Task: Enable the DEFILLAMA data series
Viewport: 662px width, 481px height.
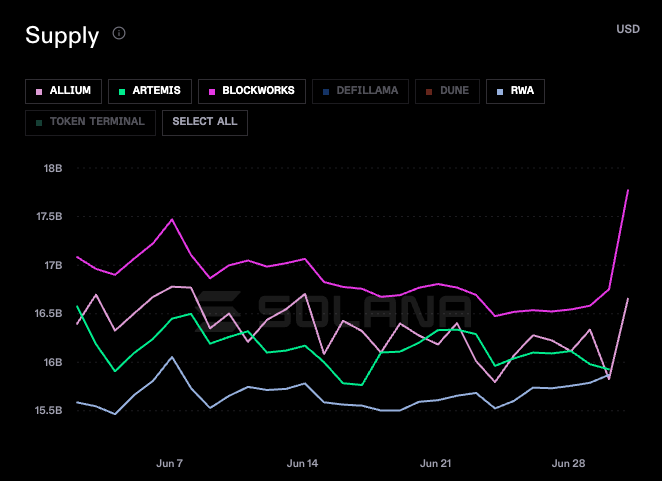Action: 360,91
